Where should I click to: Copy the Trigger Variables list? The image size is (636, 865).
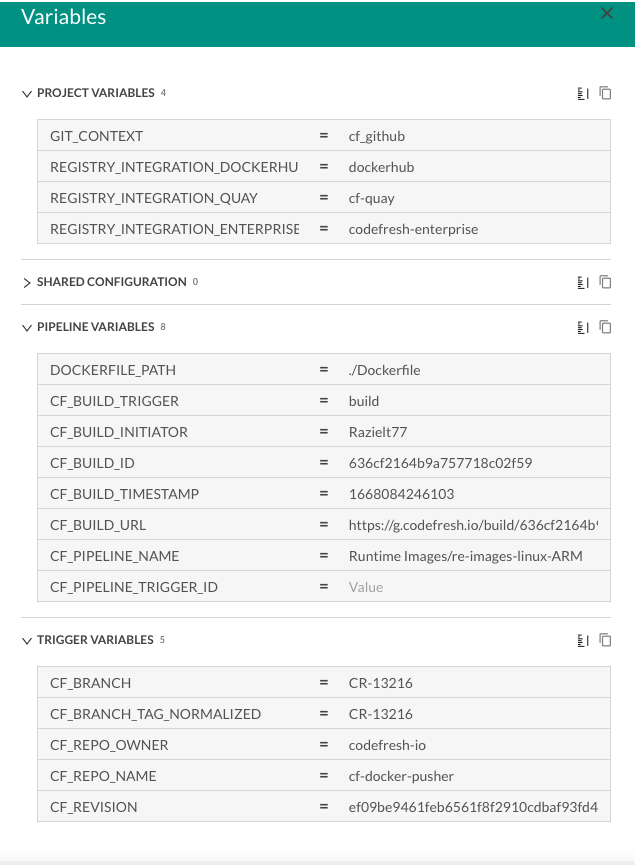tap(605, 640)
